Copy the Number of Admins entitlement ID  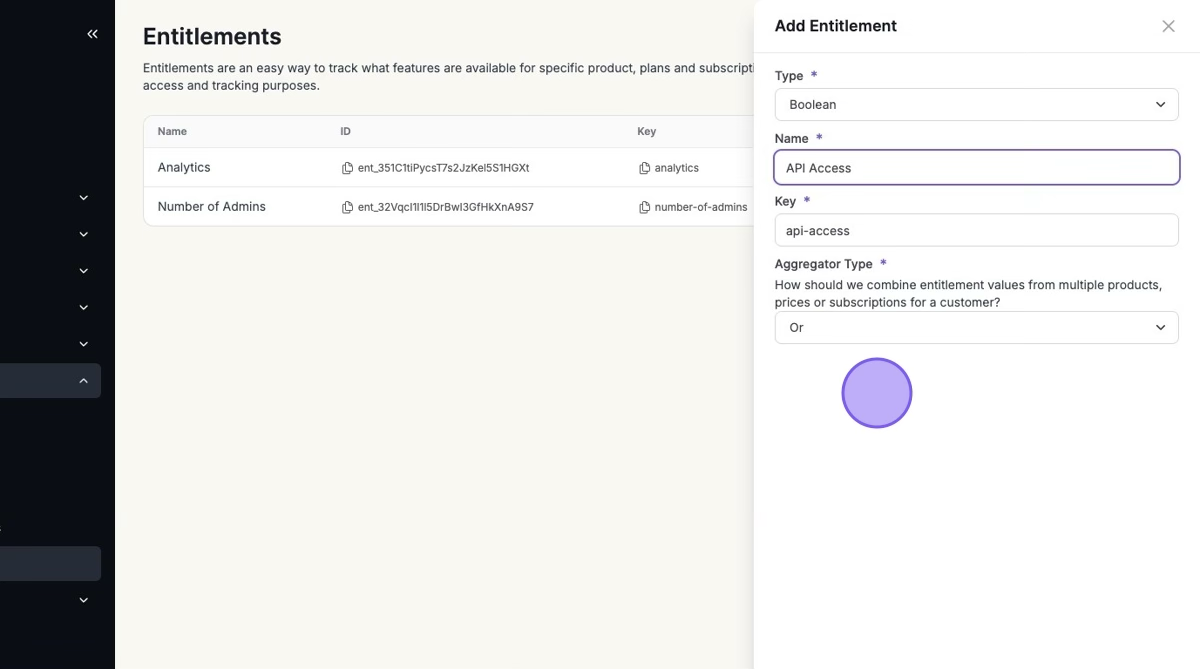(x=347, y=207)
